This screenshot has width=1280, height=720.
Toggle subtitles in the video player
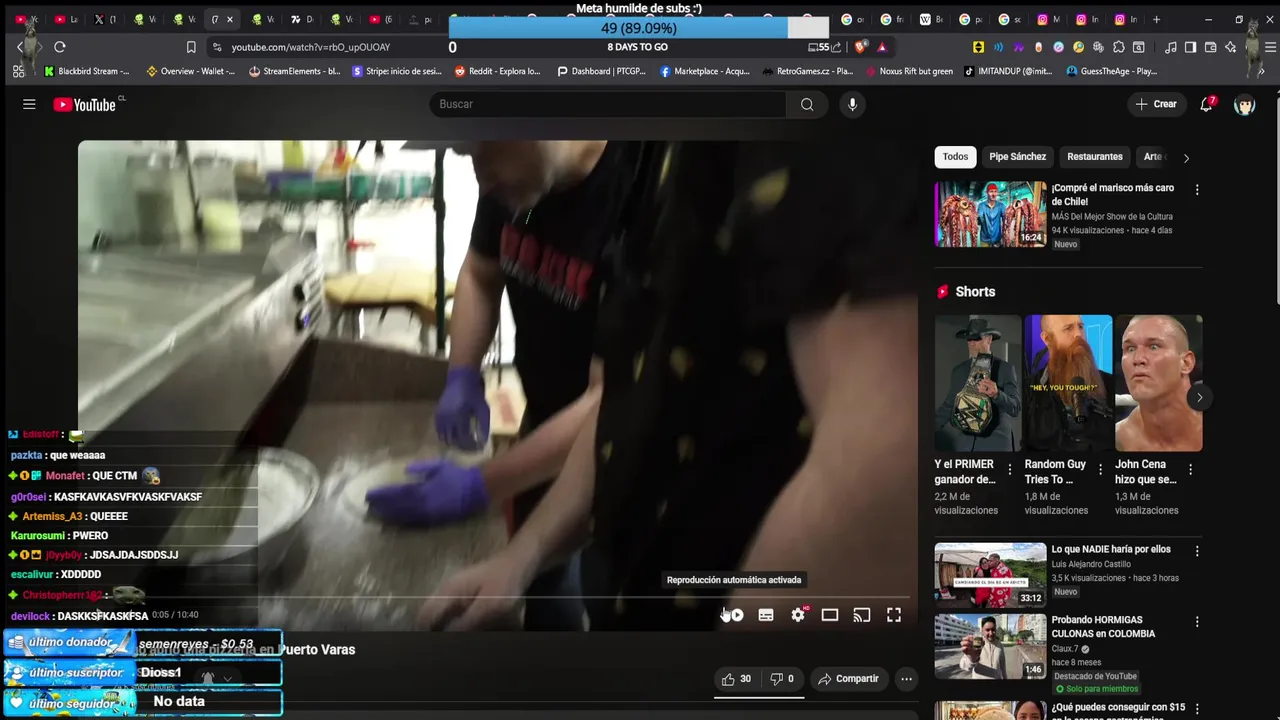[x=766, y=615]
